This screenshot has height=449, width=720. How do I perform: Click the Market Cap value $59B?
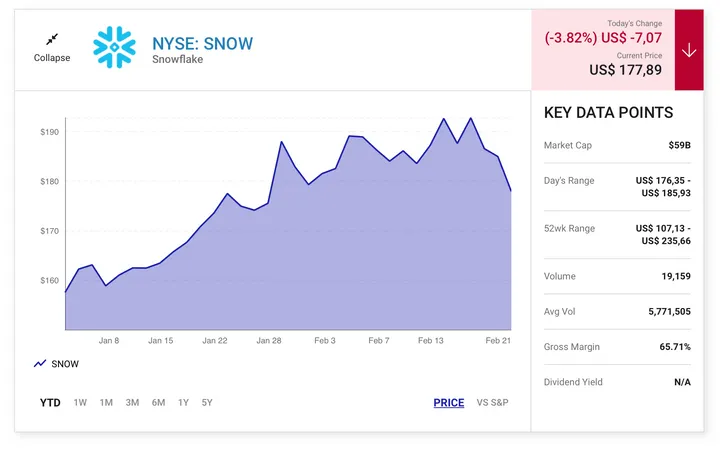679,146
